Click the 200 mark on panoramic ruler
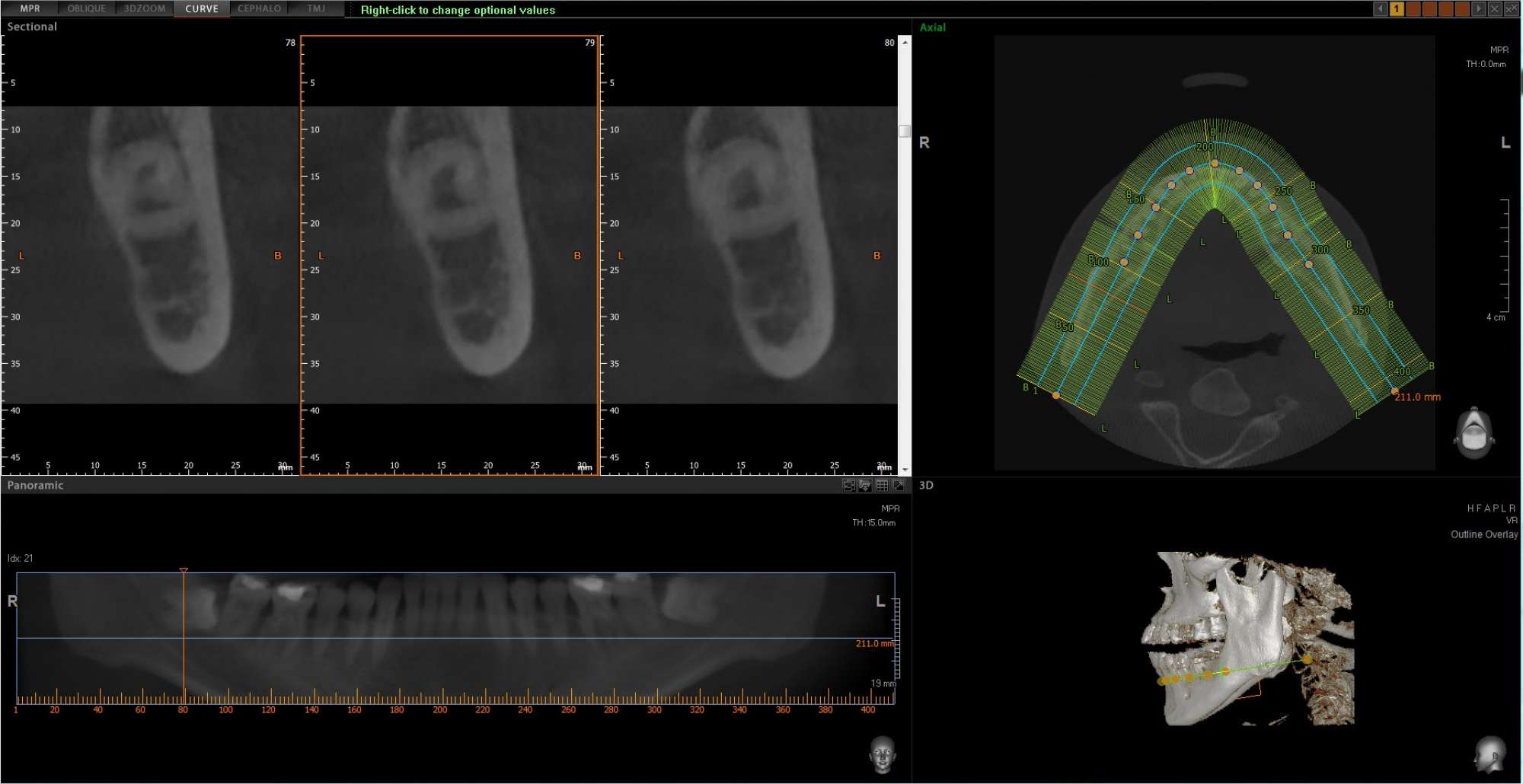Viewport: 1523px width, 784px height. point(440,709)
